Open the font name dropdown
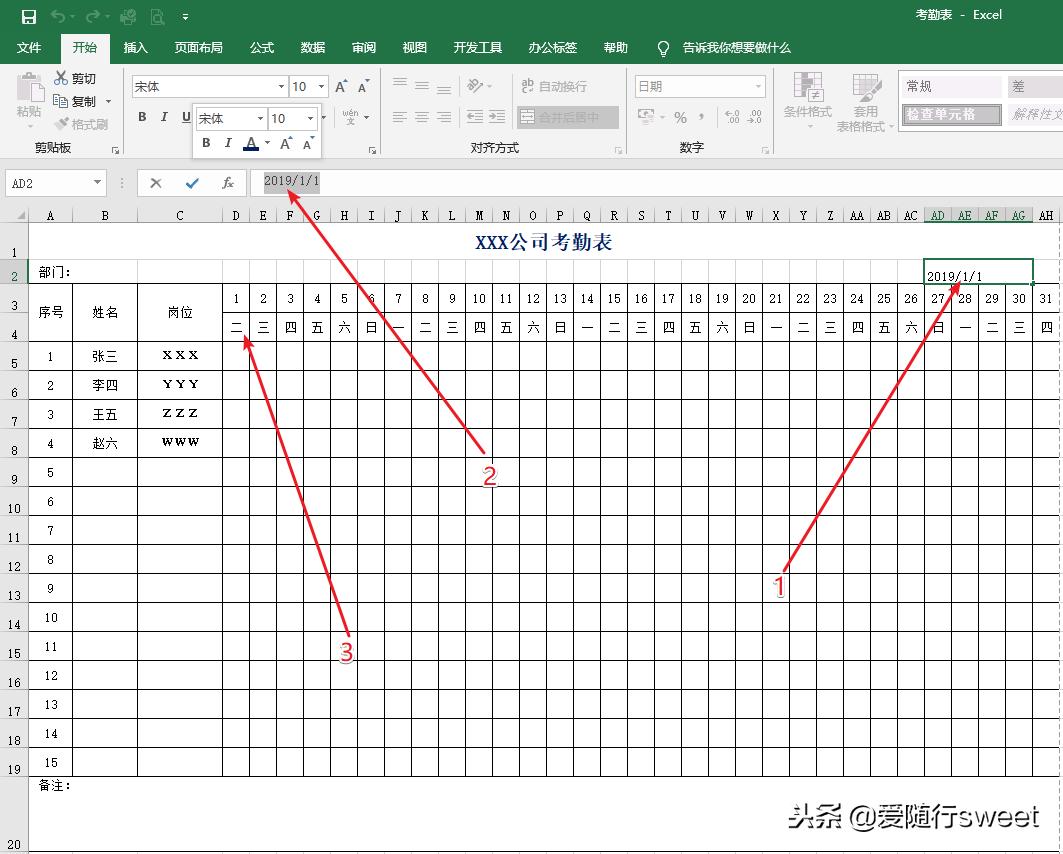This screenshot has height=854, width=1063. coord(281,86)
